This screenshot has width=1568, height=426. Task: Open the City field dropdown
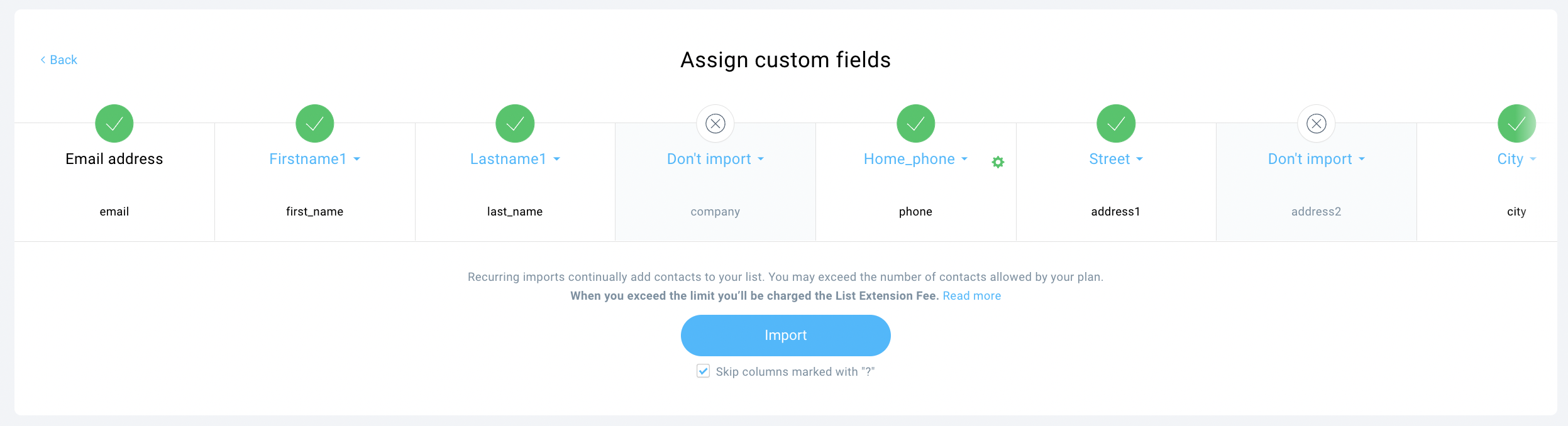coord(1516,159)
